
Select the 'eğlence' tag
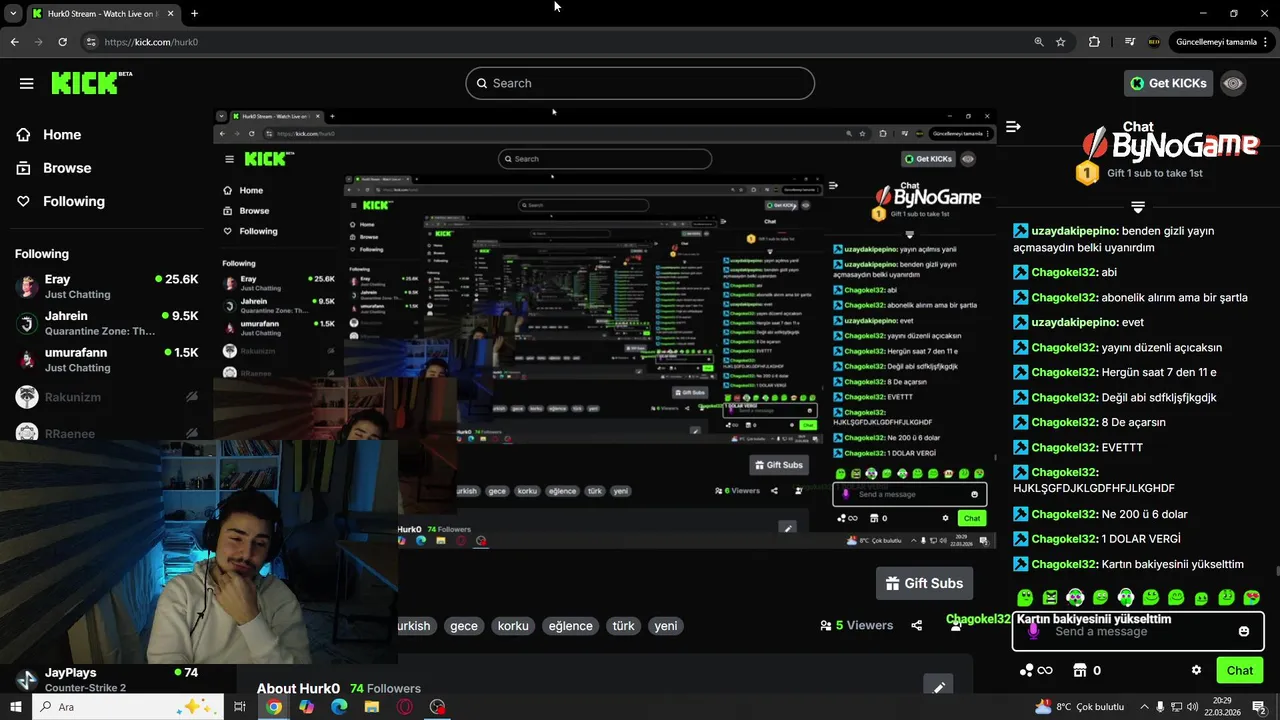click(571, 626)
